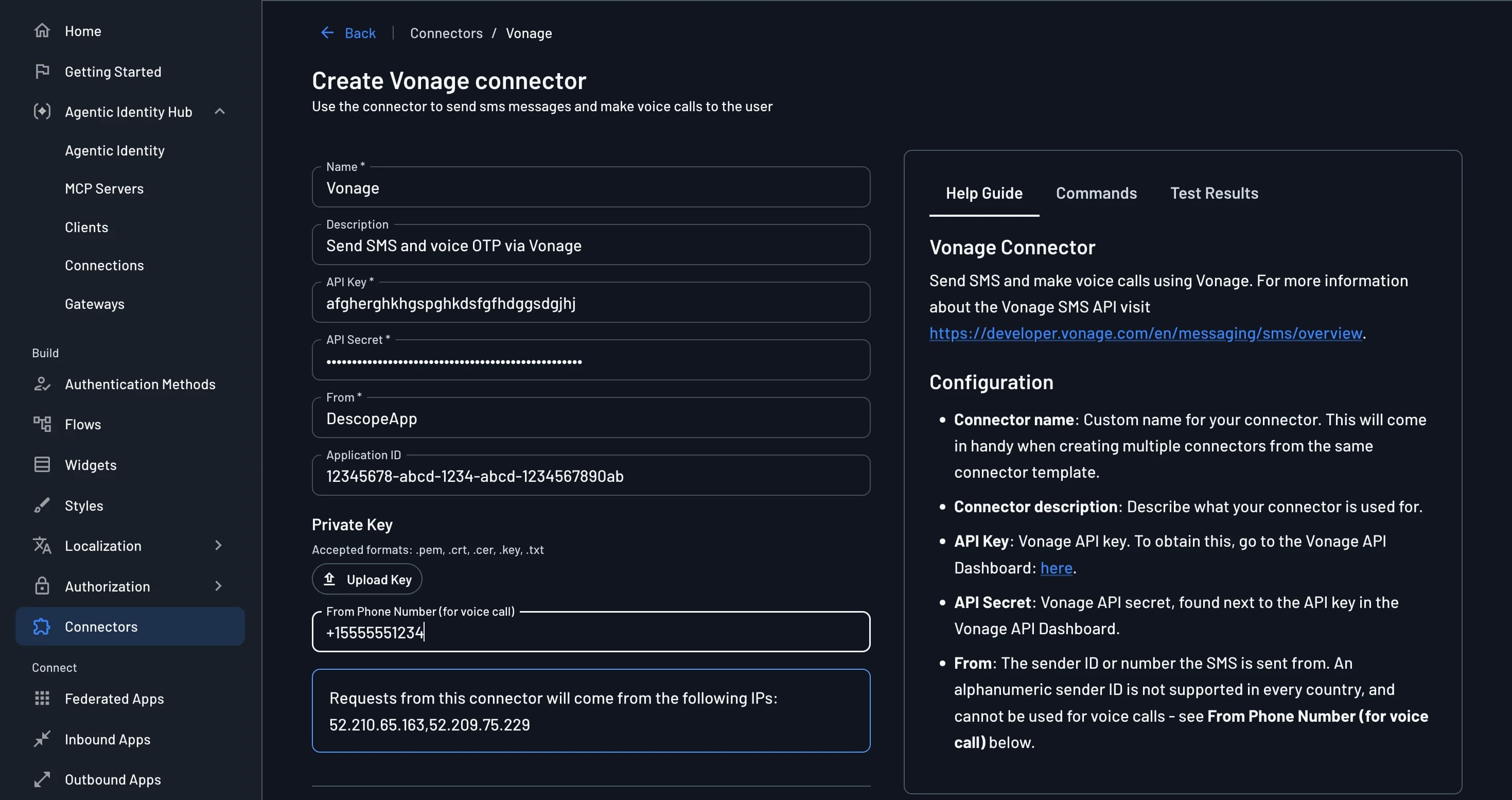1512x800 pixels.
Task: Click the Styles brush icon
Action: click(x=42, y=505)
